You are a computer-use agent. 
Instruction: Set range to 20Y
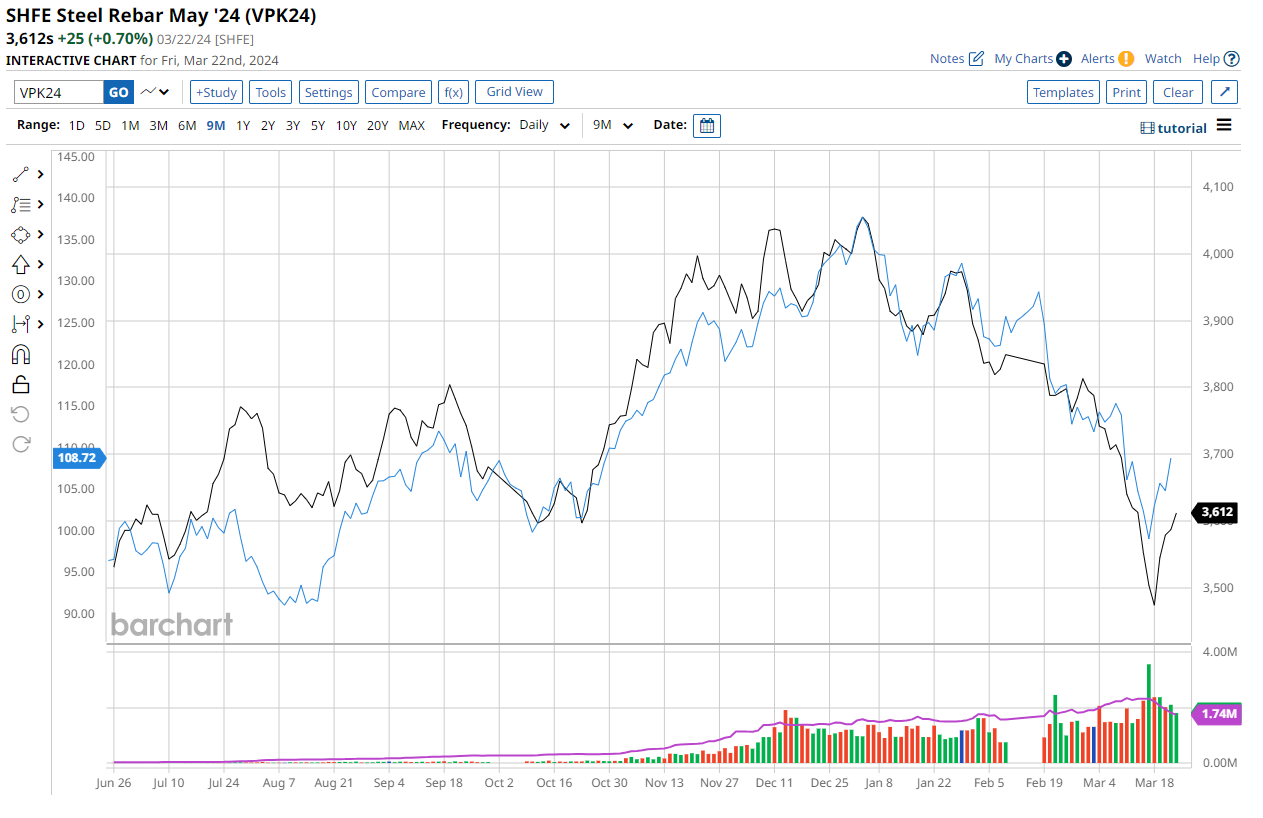tap(378, 125)
